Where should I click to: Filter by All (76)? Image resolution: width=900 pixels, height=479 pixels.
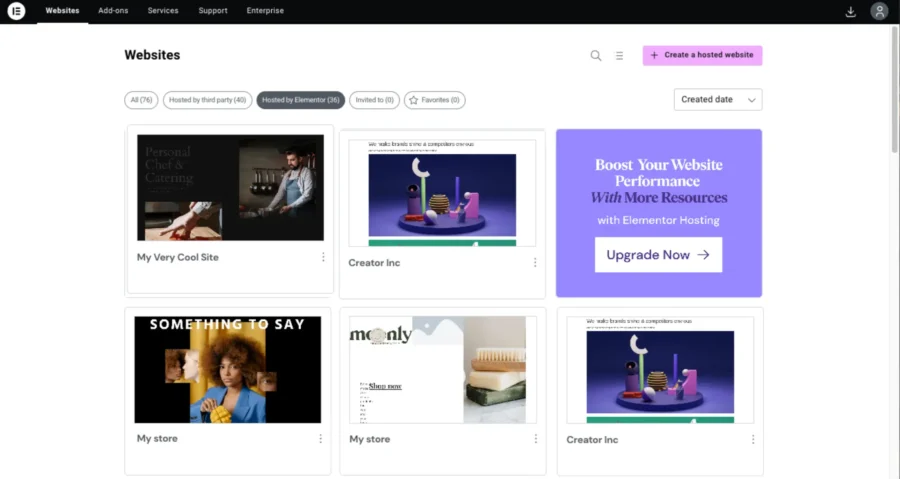141,100
